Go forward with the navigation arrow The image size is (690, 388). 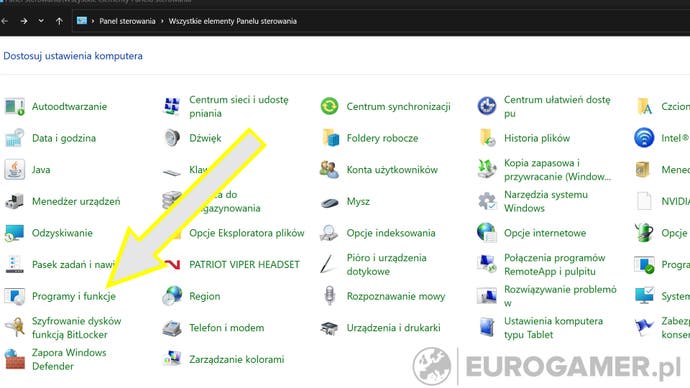(x=24, y=21)
